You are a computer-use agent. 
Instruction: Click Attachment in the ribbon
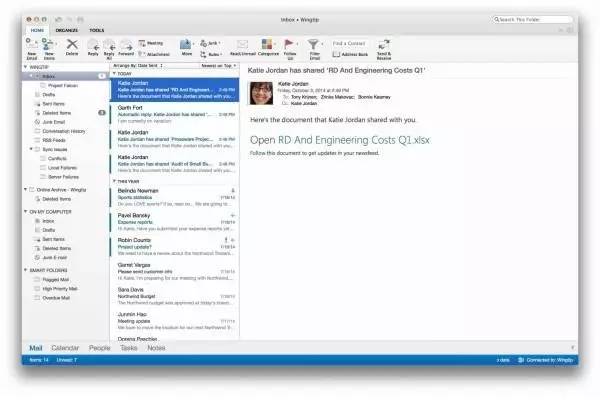coord(154,54)
